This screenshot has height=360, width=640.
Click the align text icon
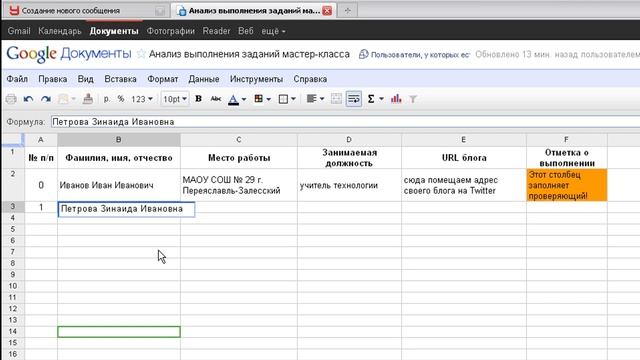pos(311,99)
